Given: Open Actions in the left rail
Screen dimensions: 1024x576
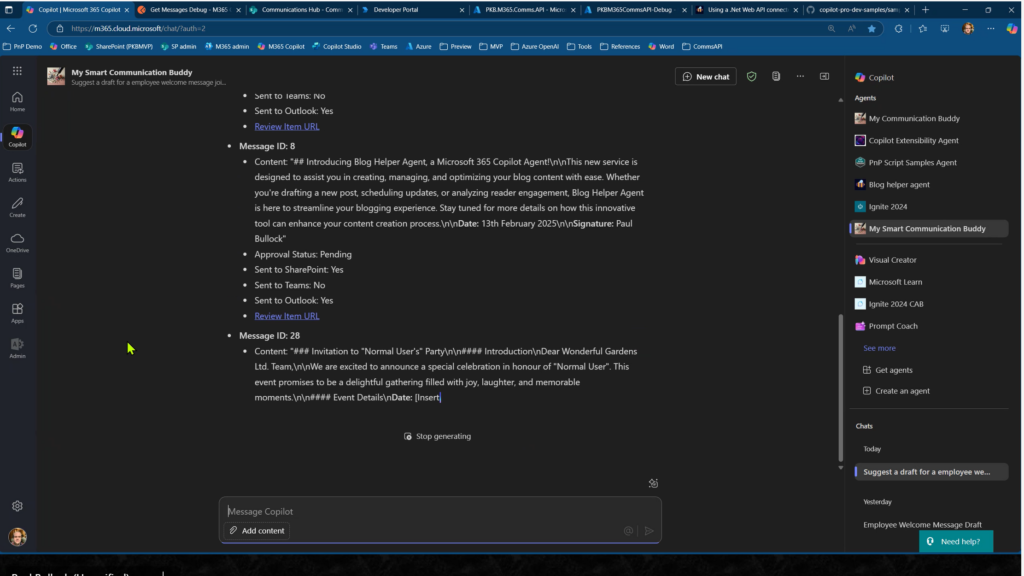Looking at the screenshot, I should coord(17,172).
